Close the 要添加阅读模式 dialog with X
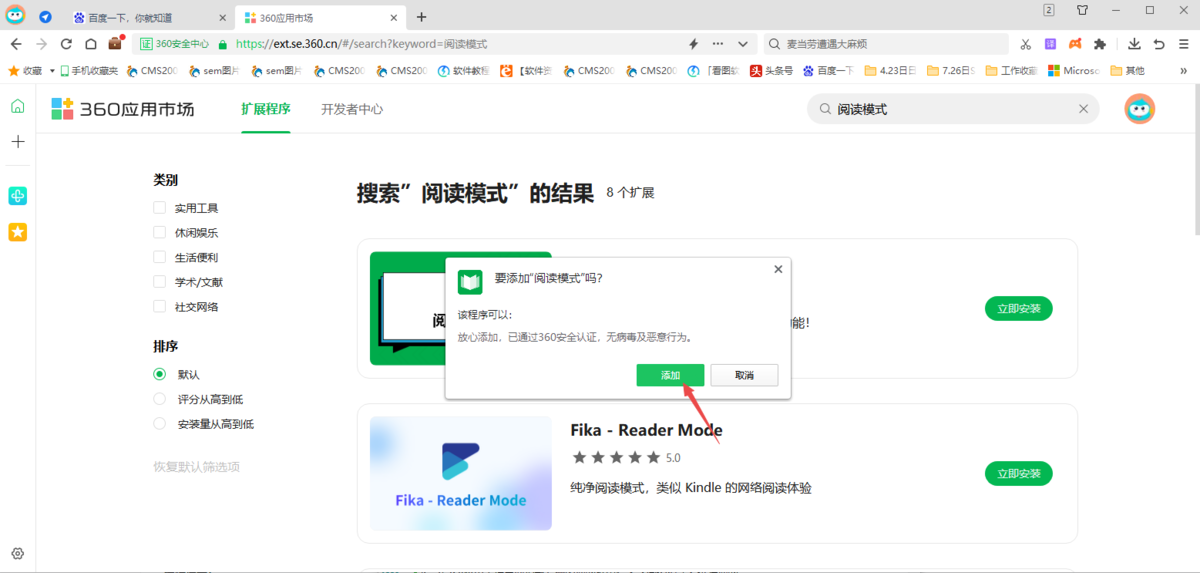Image resolution: width=1200 pixels, height=573 pixels. point(778,270)
